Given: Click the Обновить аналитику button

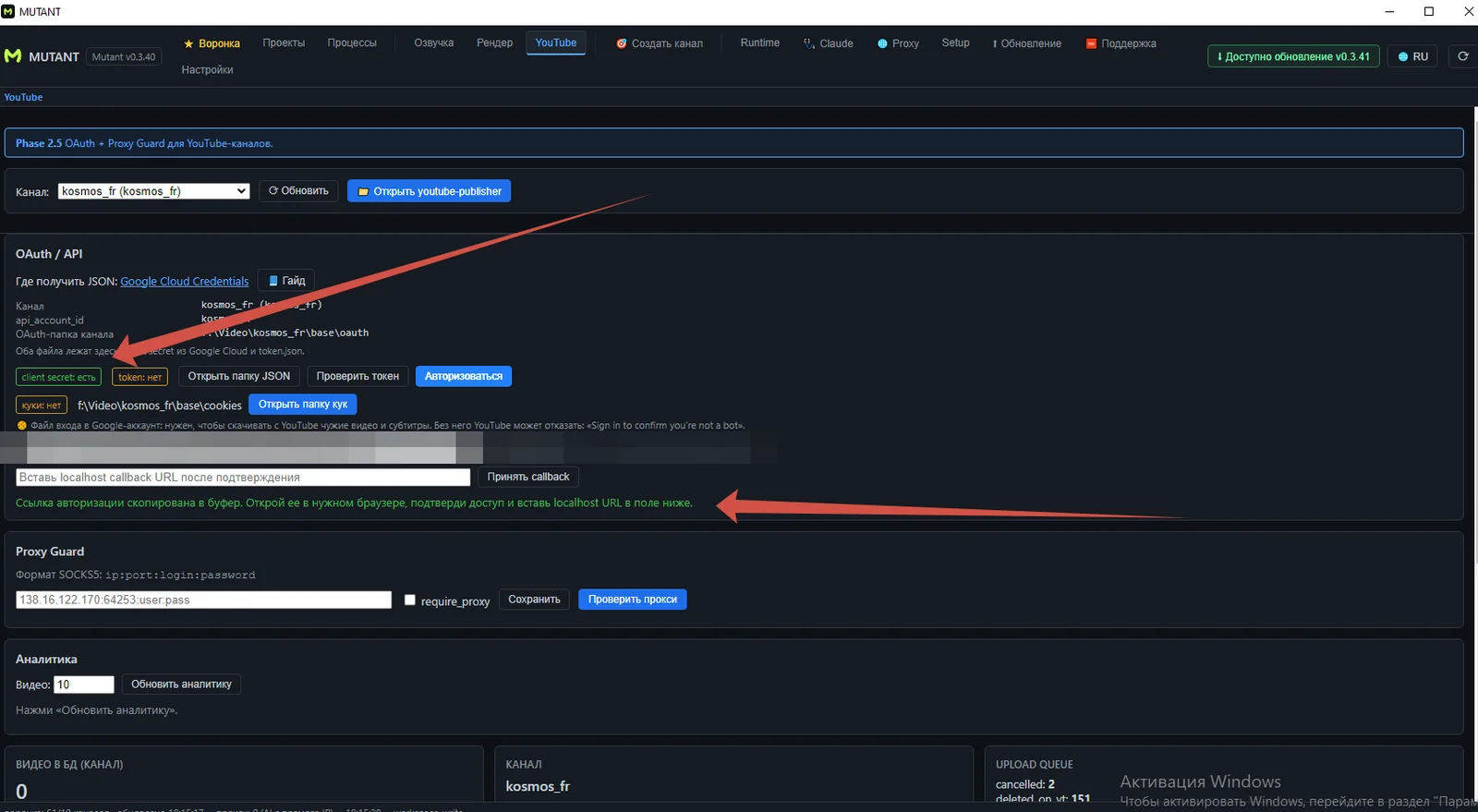Looking at the screenshot, I should tap(181, 685).
